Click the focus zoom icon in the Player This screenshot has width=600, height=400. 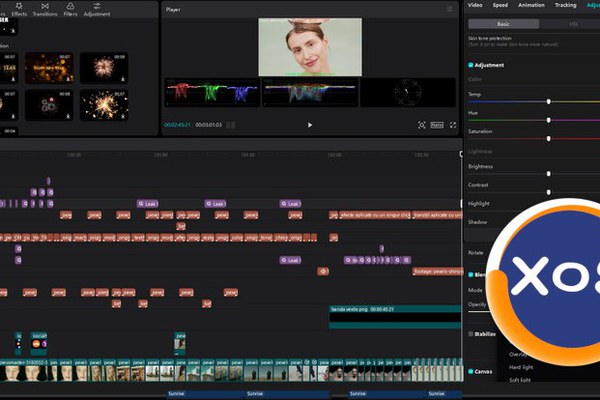click(x=422, y=125)
